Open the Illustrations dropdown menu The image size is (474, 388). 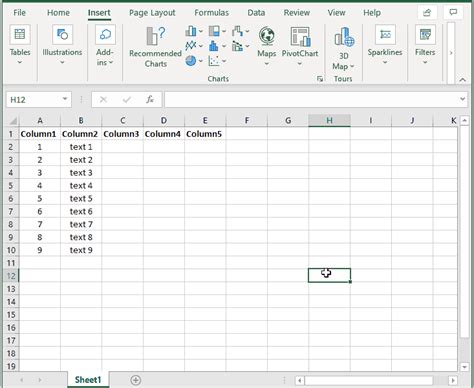[x=62, y=44]
